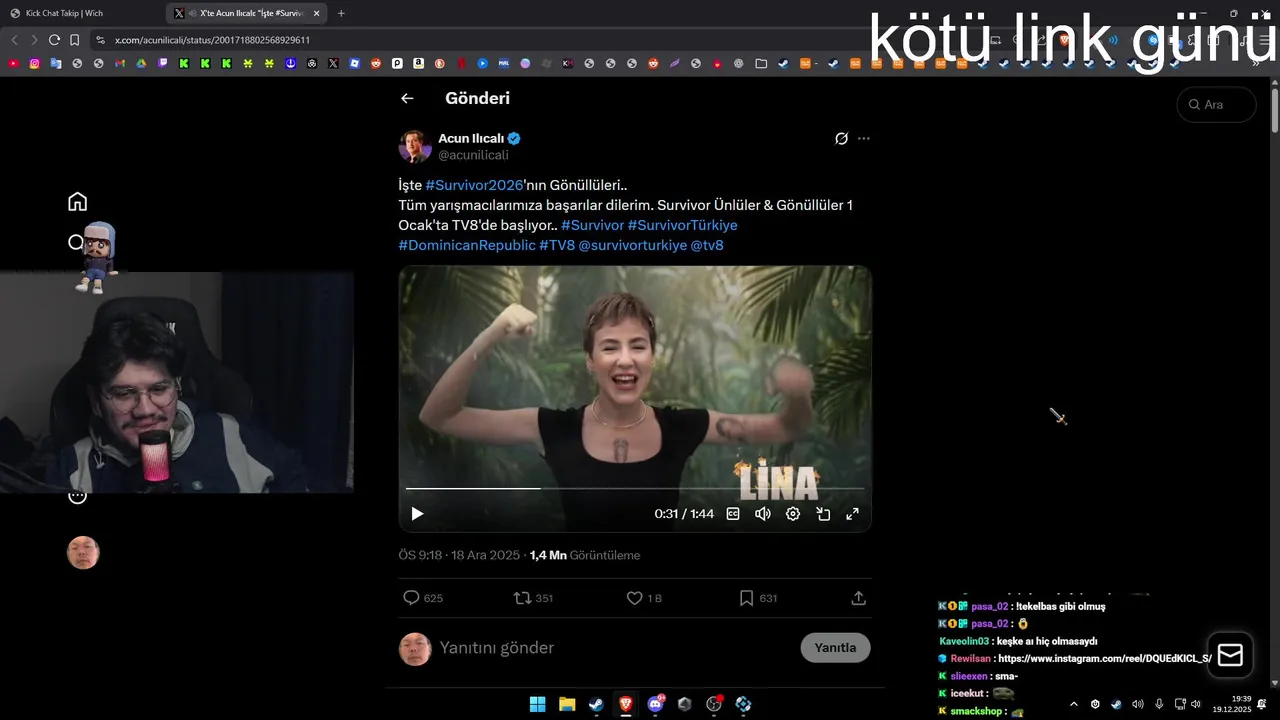Viewport: 1280px width, 720px height.
Task: Open the #TV8 hashtag link
Action: (x=557, y=245)
